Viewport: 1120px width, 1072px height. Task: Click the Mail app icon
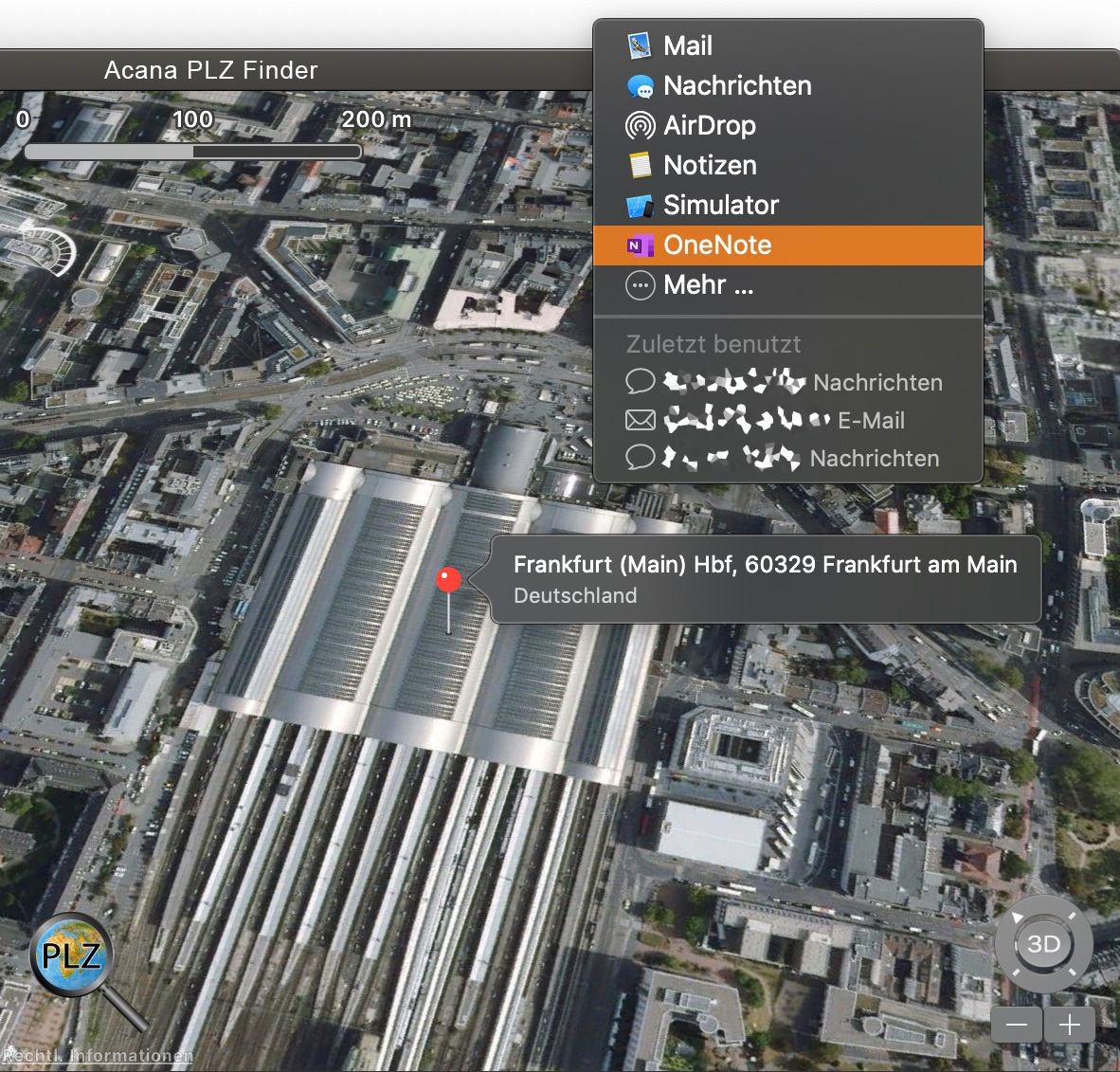coord(640,45)
